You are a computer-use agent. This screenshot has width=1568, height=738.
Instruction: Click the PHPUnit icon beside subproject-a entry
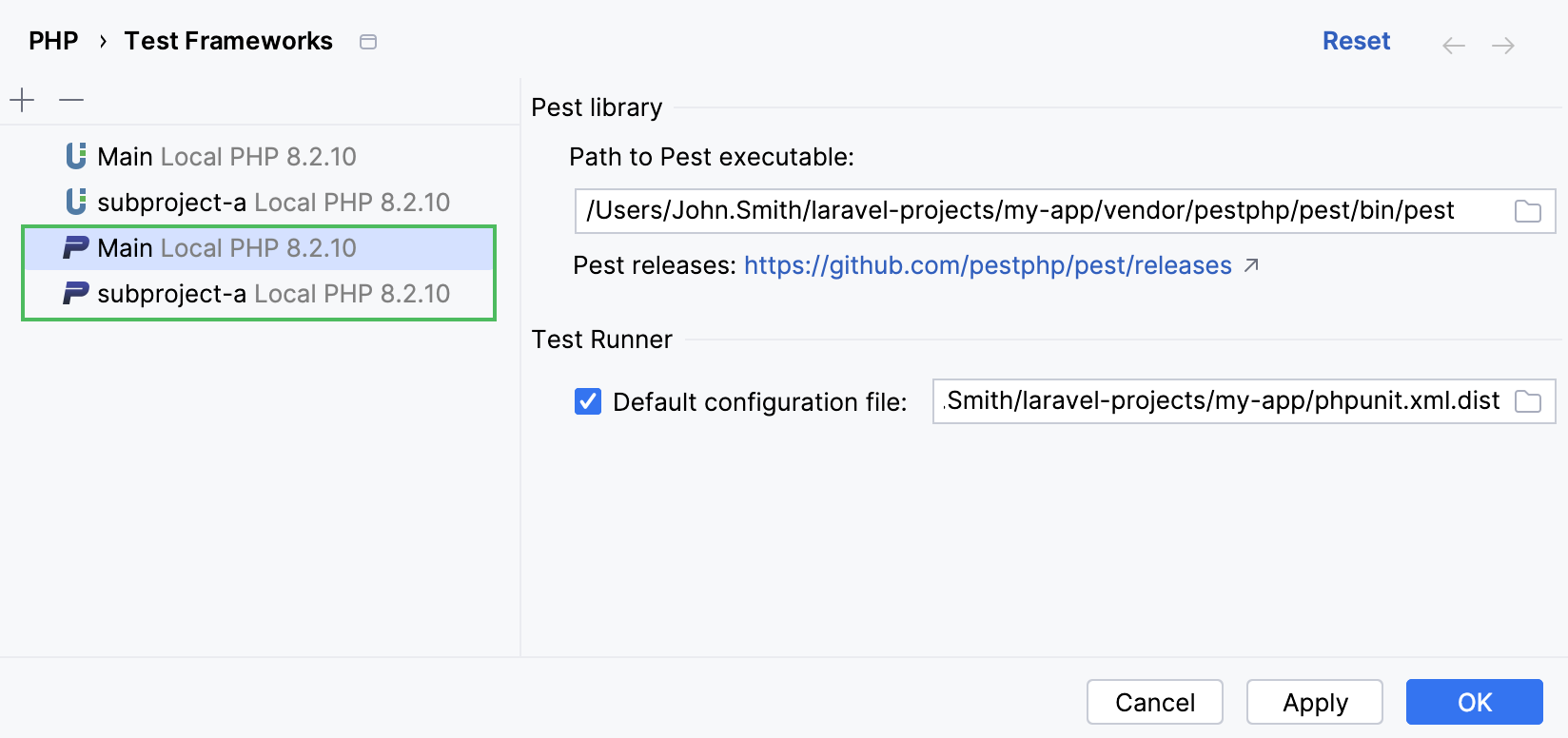(x=75, y=202)
